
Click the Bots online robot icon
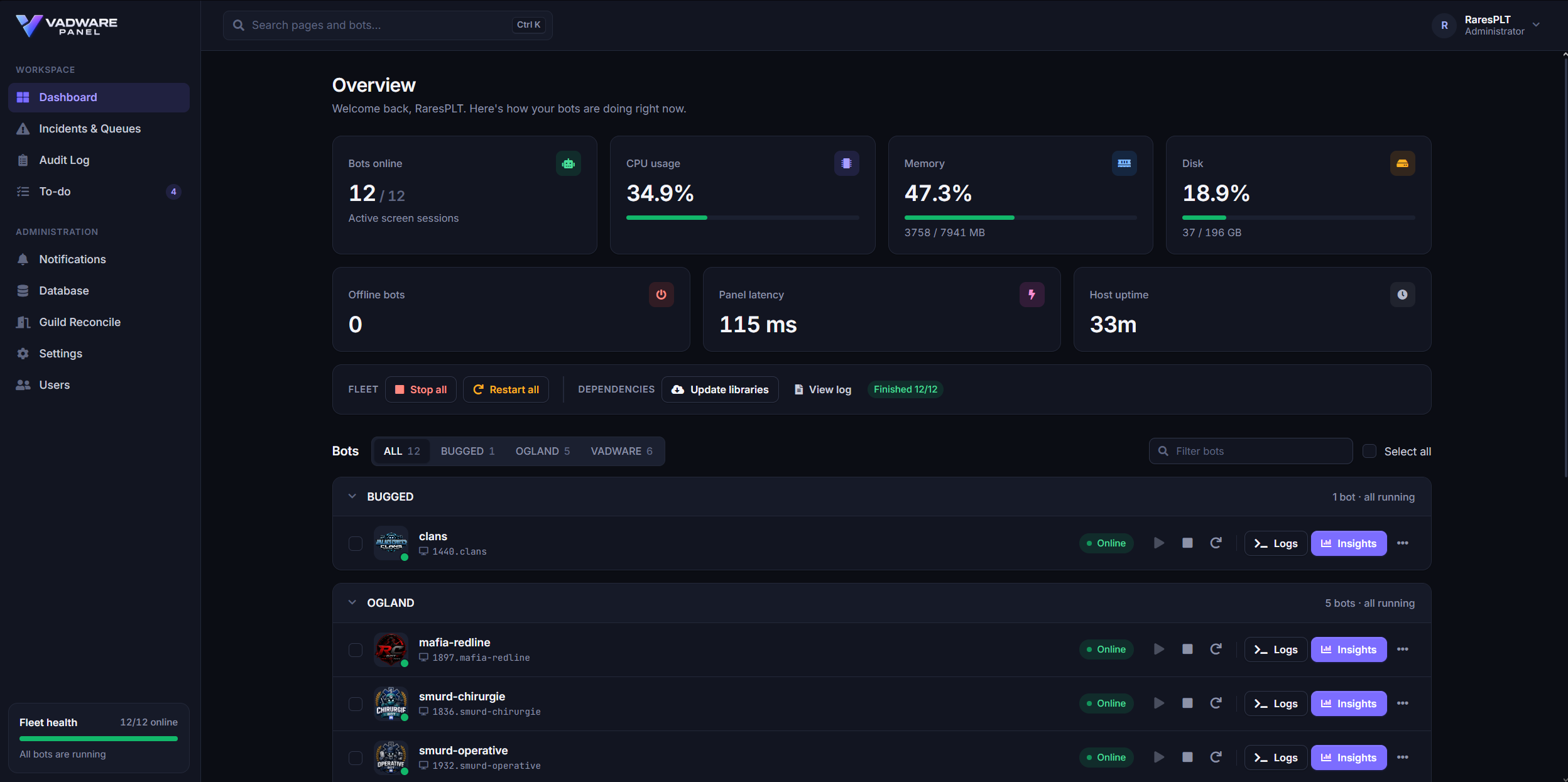[569, 163]
